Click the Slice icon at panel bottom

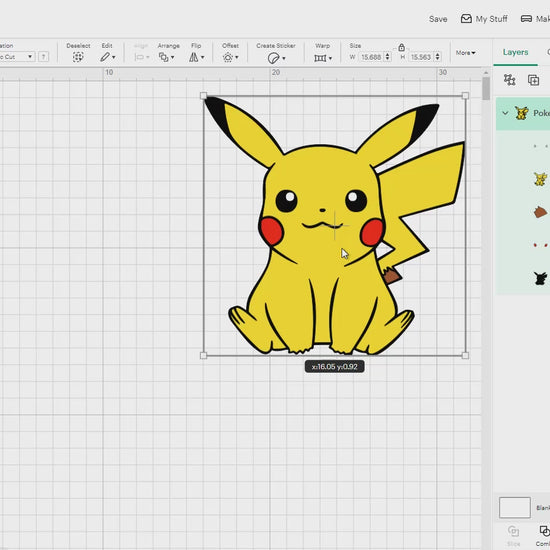click(513, 531)
